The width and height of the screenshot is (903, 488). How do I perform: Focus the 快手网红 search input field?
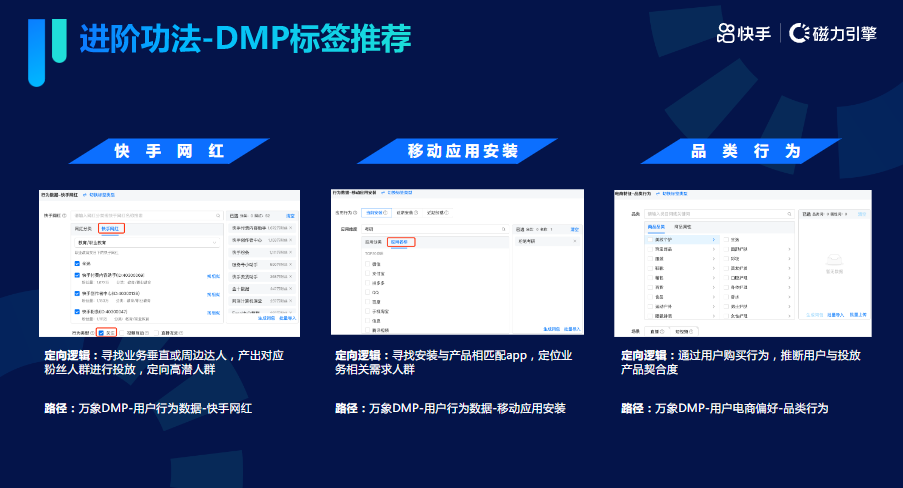(x=147, y=215)
